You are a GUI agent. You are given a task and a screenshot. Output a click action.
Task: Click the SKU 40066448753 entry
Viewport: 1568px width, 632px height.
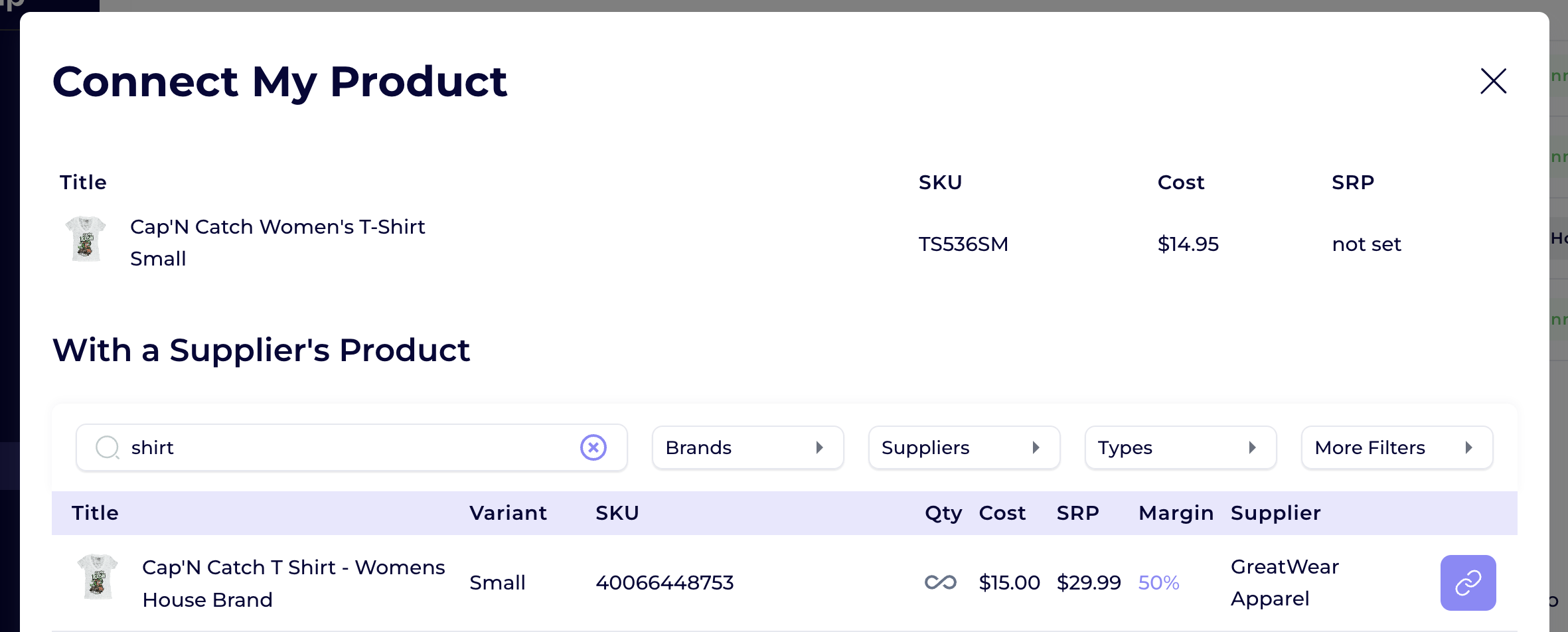click(x=665, y=582)
